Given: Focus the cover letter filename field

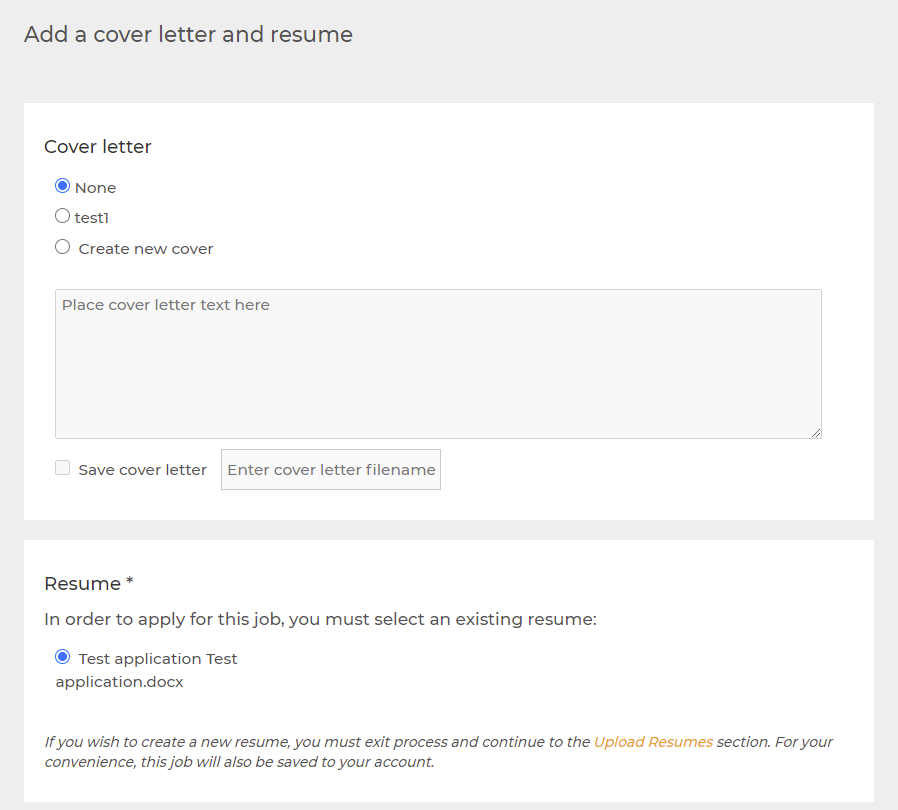Looking at the screenshot, I should (331, 470).
